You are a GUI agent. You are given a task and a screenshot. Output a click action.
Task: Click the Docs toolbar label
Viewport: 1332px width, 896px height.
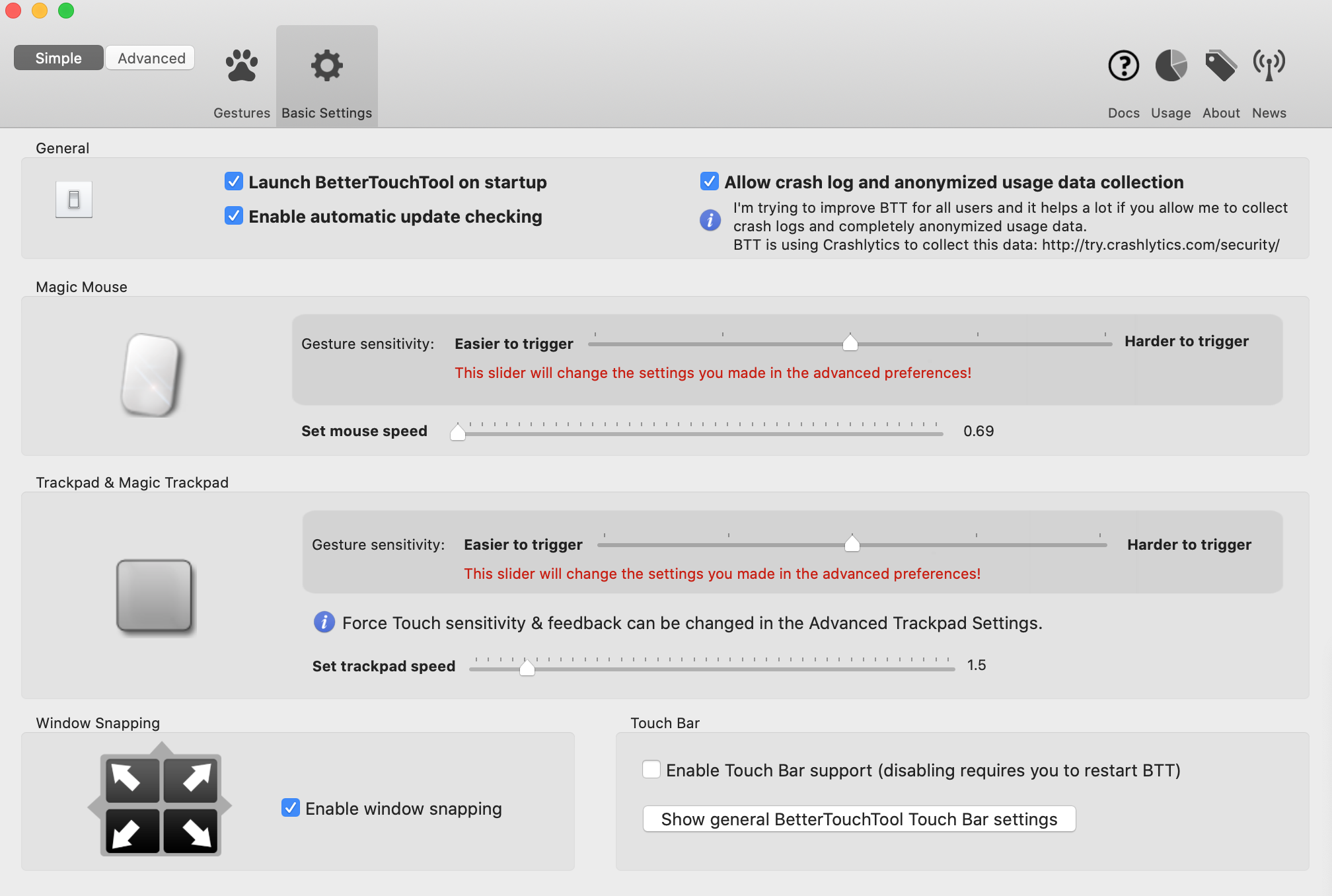tap(1124, 113)
